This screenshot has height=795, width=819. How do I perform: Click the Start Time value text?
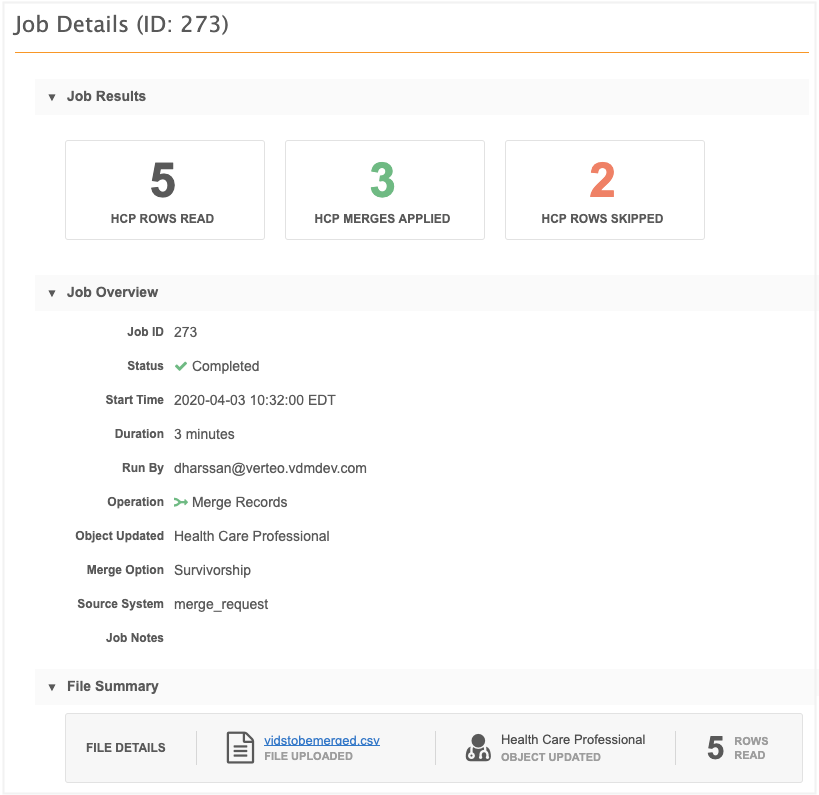pos(254,400)
